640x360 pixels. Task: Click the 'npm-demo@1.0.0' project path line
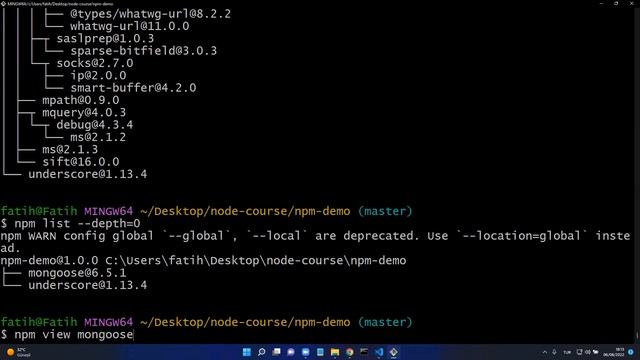pyautogui.click(x=203, y=261)
